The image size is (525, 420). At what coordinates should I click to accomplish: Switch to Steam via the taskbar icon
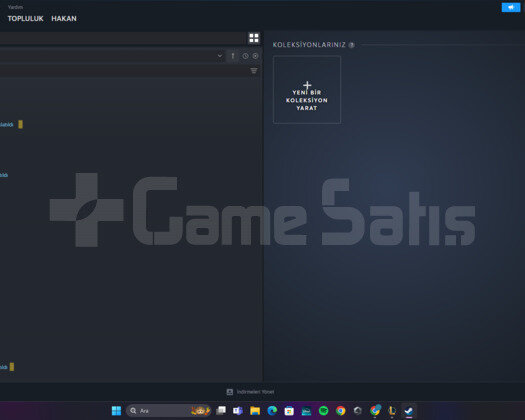pyautogui.click(x=409, y=411)
